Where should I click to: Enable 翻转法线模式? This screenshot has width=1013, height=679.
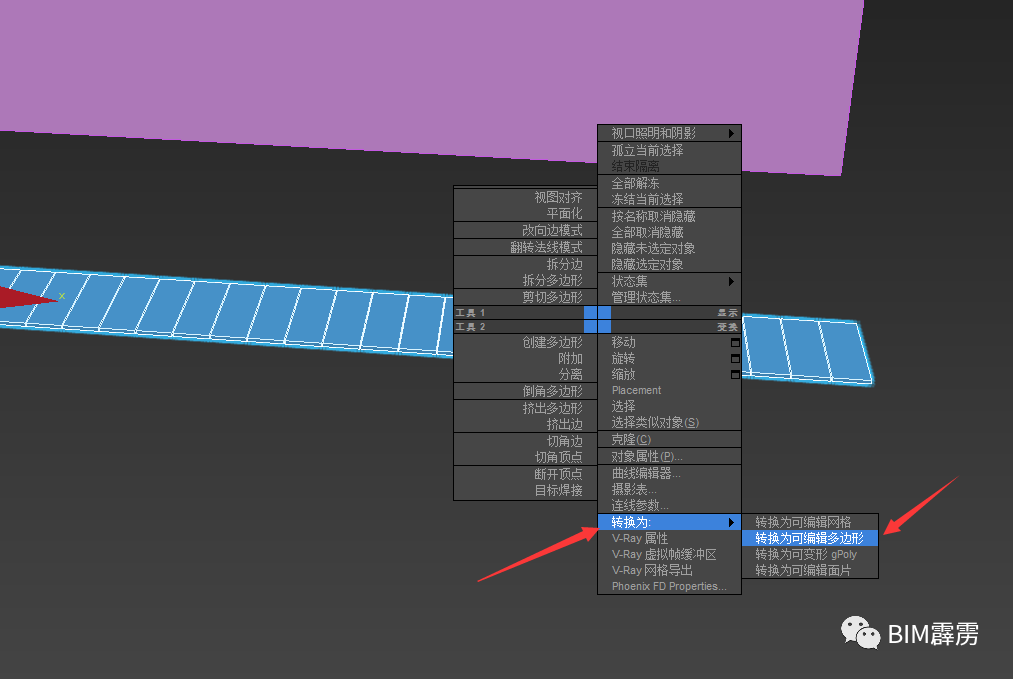coord(525,247)
